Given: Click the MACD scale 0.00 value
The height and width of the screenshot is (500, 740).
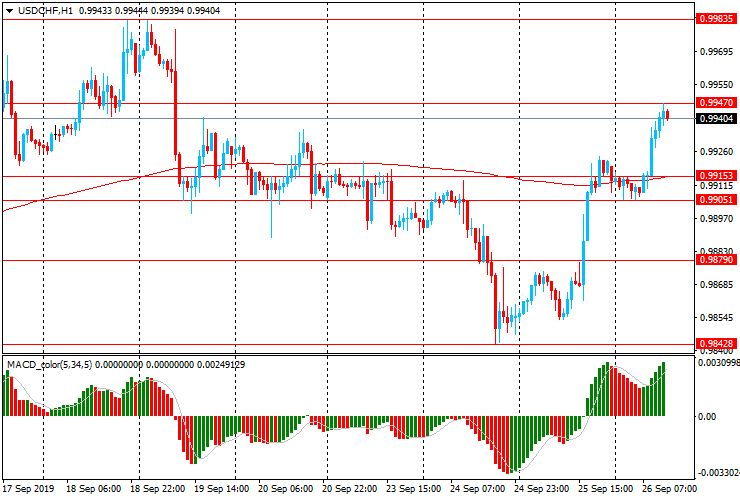Looking at the screenshot, I should coord(706,416).
